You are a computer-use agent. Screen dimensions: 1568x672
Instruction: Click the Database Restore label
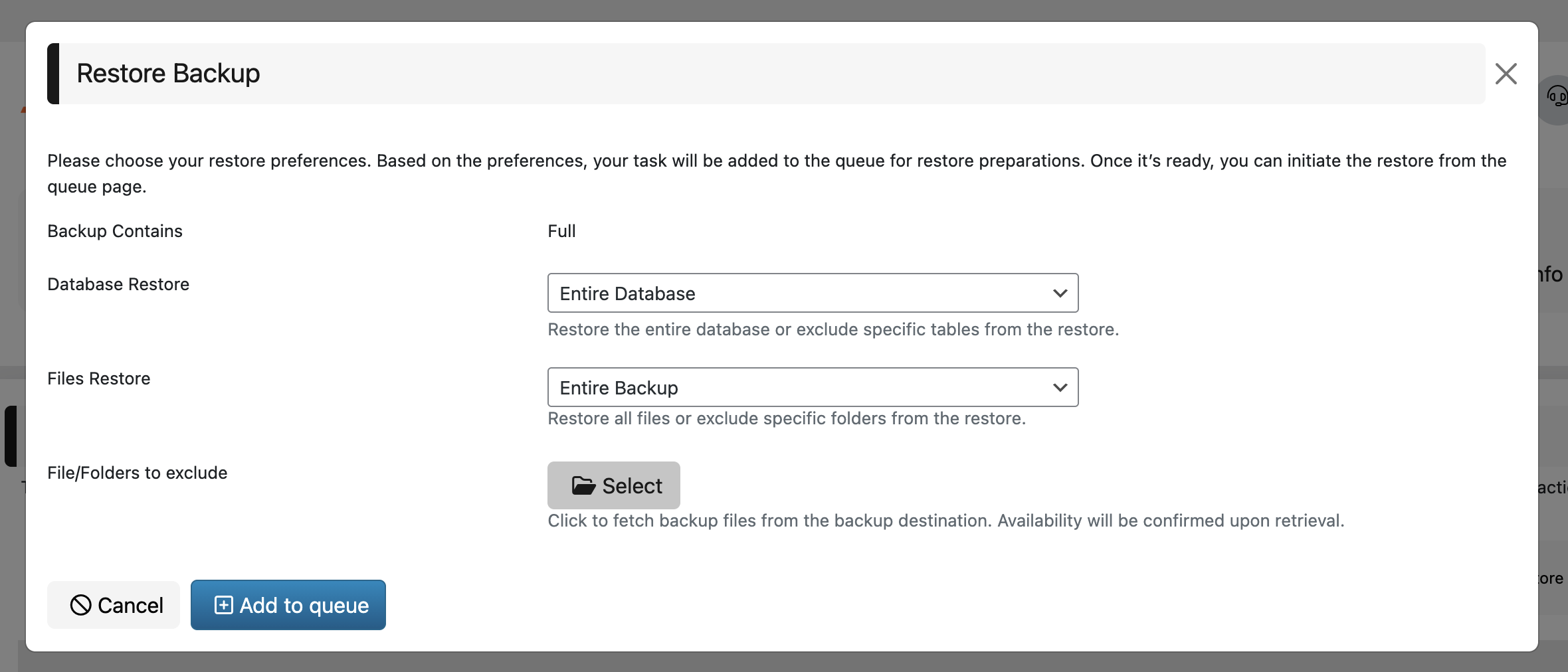[x=118, y=284]
